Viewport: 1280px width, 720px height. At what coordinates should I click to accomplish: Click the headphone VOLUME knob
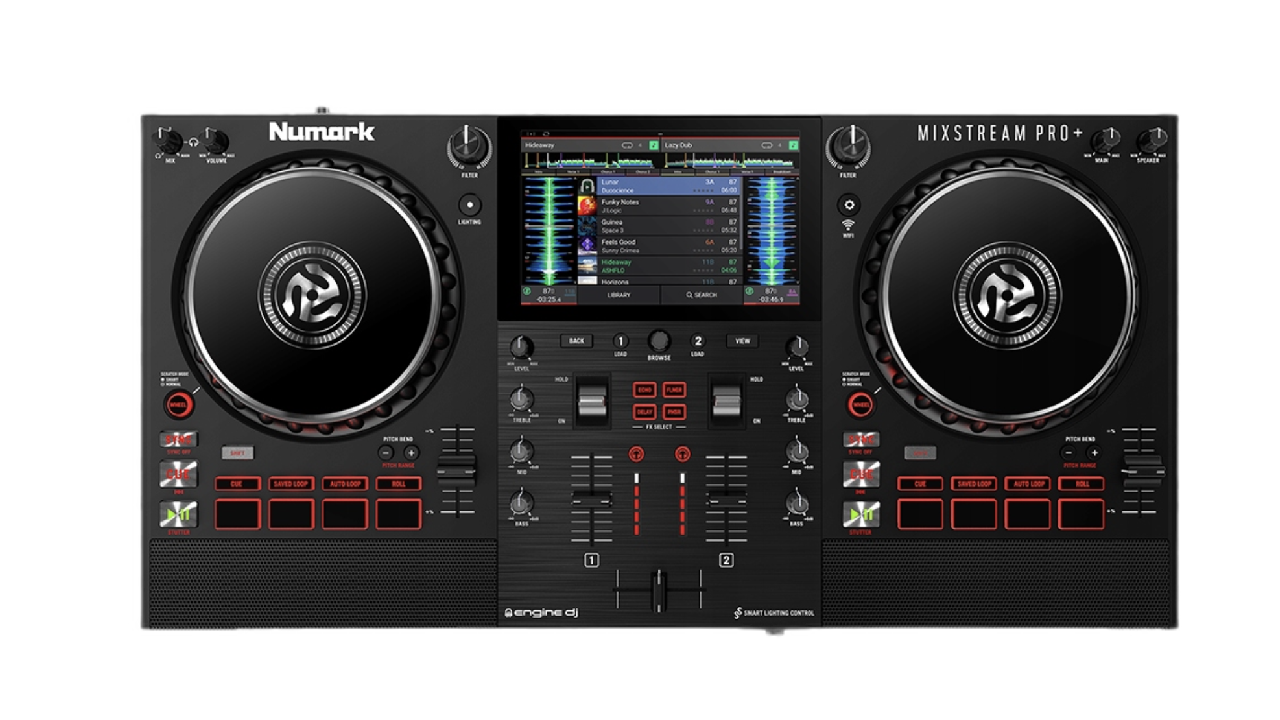(x=216, y=142)
